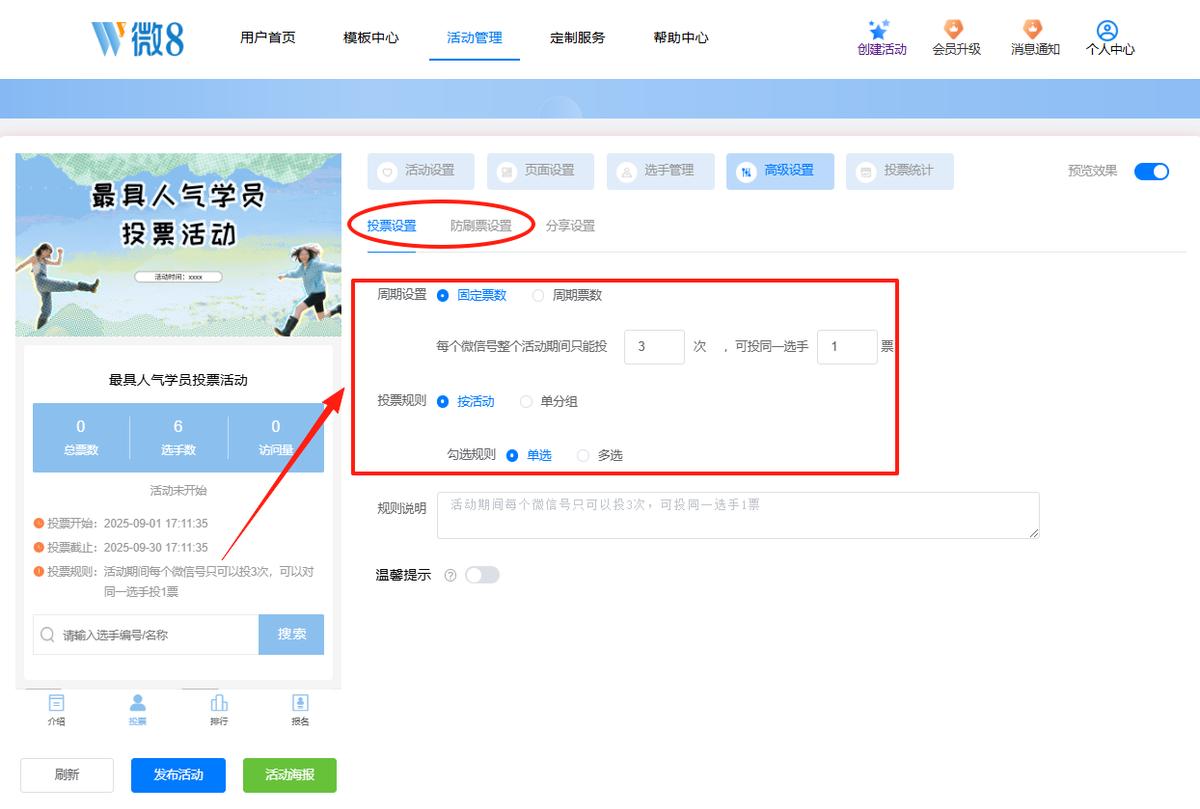Click the contestant search input box
Image resolution: width=1200 pixels, height=809 pixels.
tap(146, 634)
